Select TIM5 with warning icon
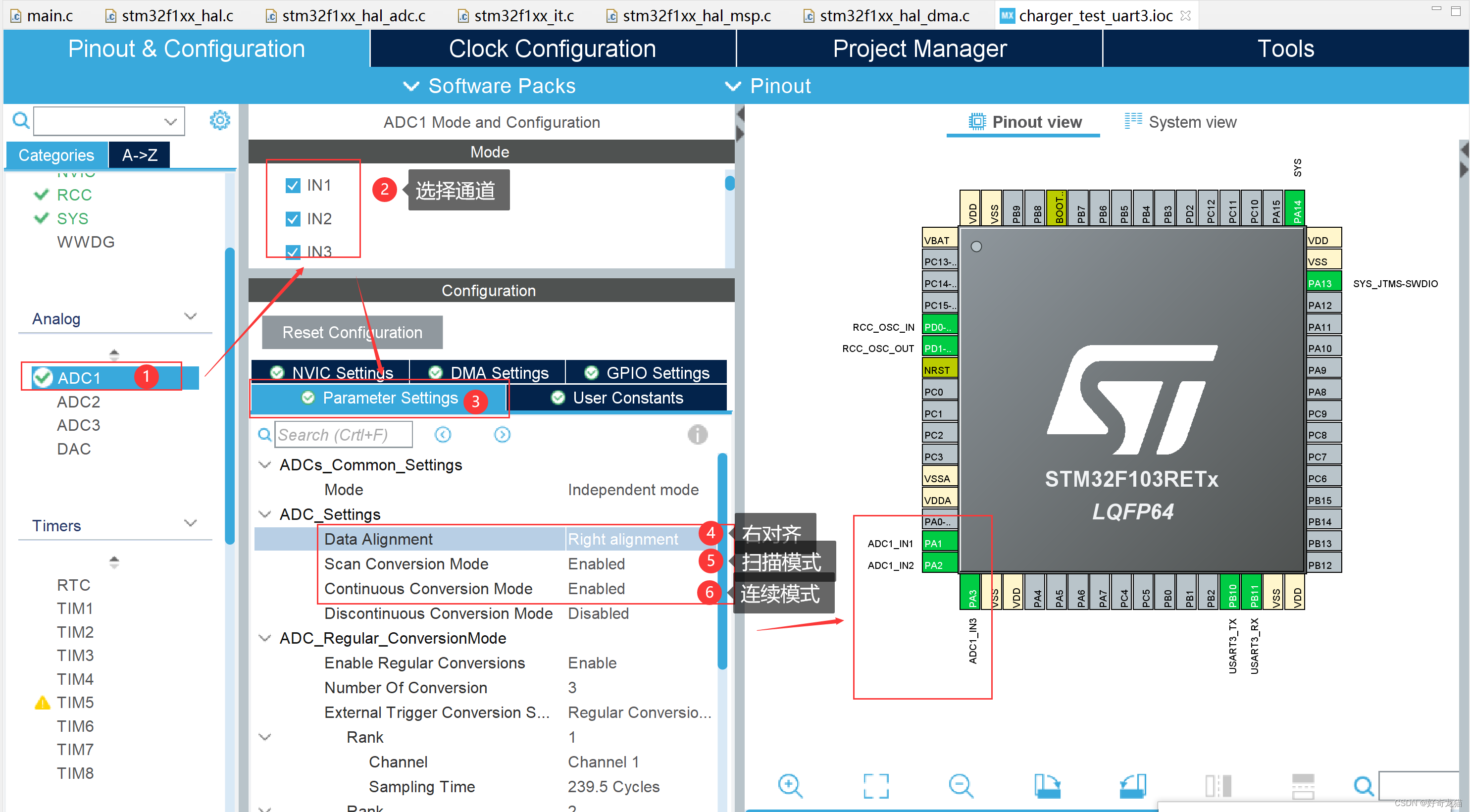The height and width of the screenshot is (812, 1470). coord(64,703)
